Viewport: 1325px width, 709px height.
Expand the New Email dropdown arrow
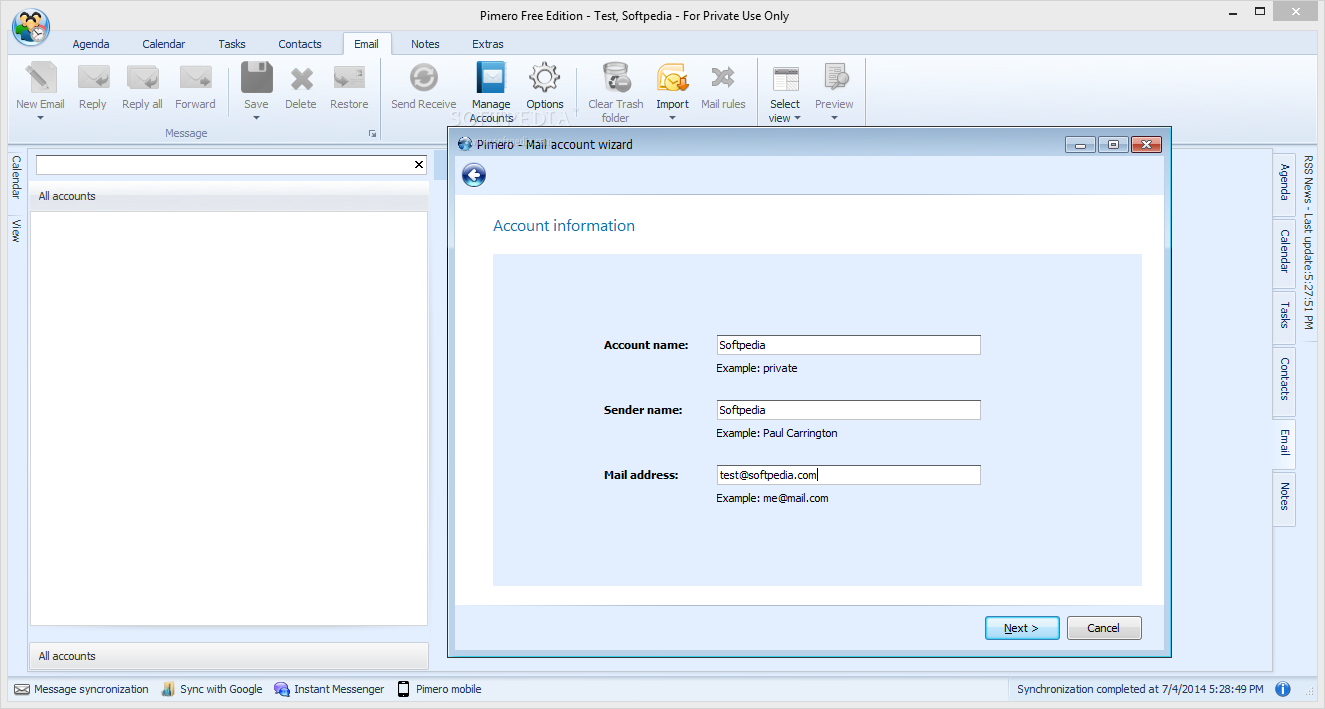41,118
